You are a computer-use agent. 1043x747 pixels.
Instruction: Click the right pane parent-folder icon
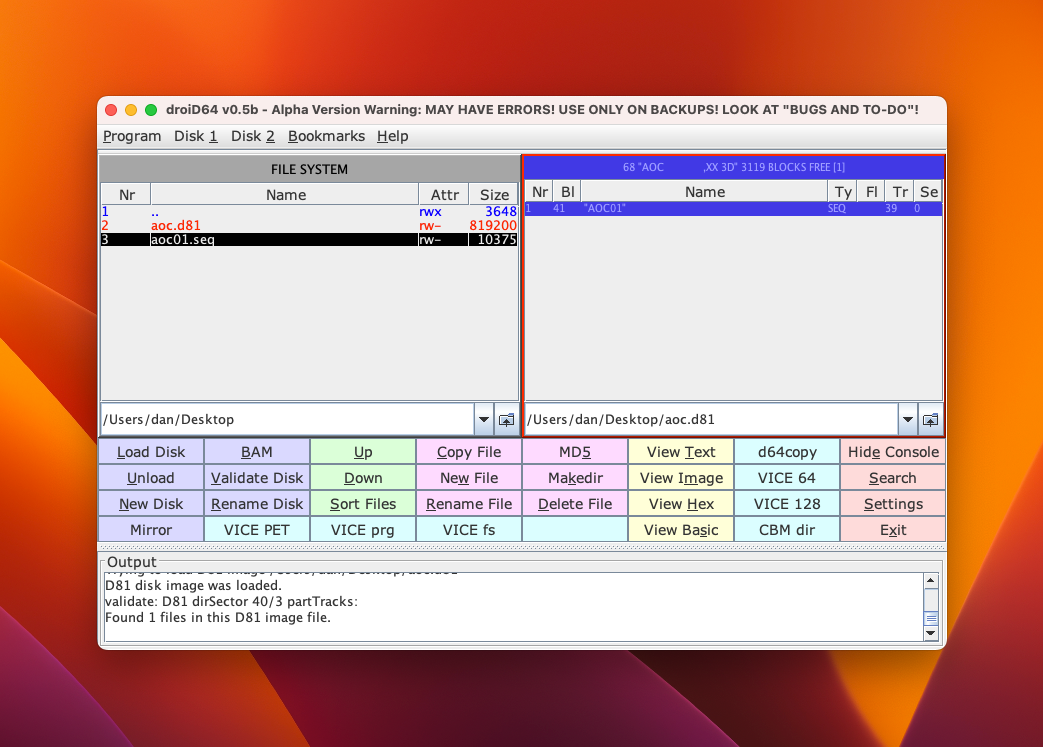(x=931, y=420)
